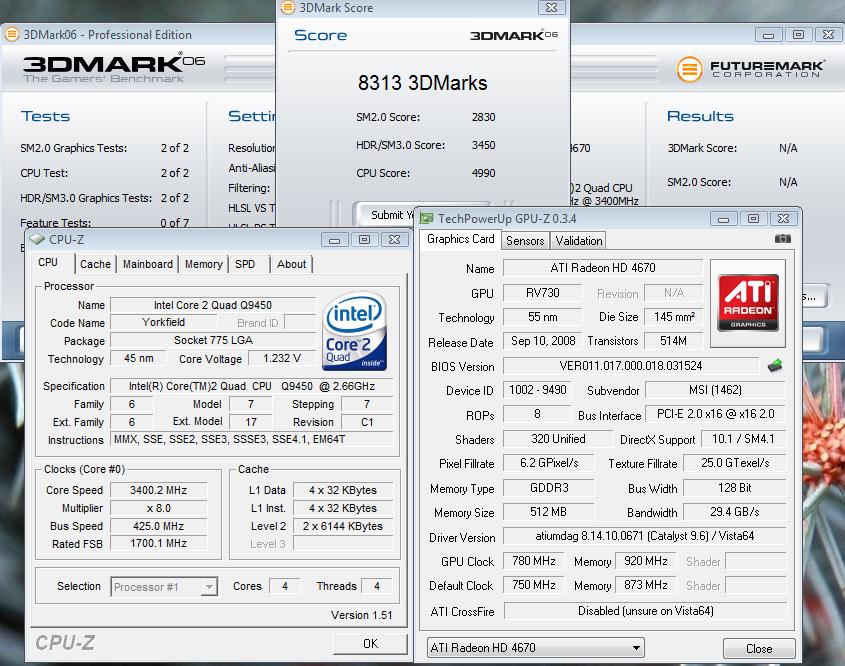The image size is (845, 666).
Task: Click the 8313 3DMarks score text
Action: point(422,83)
